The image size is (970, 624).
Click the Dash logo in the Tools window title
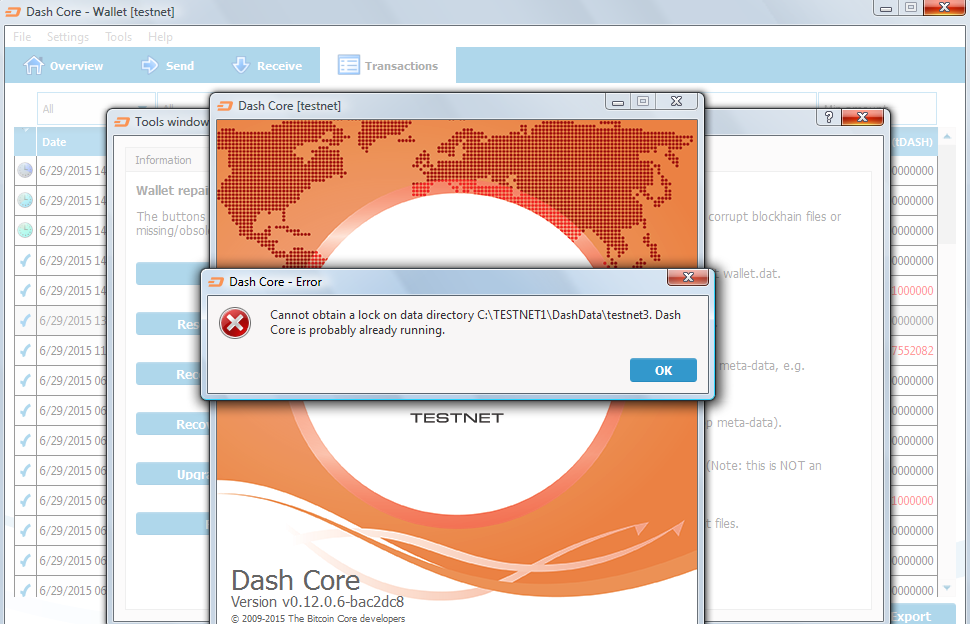[121, 122]
